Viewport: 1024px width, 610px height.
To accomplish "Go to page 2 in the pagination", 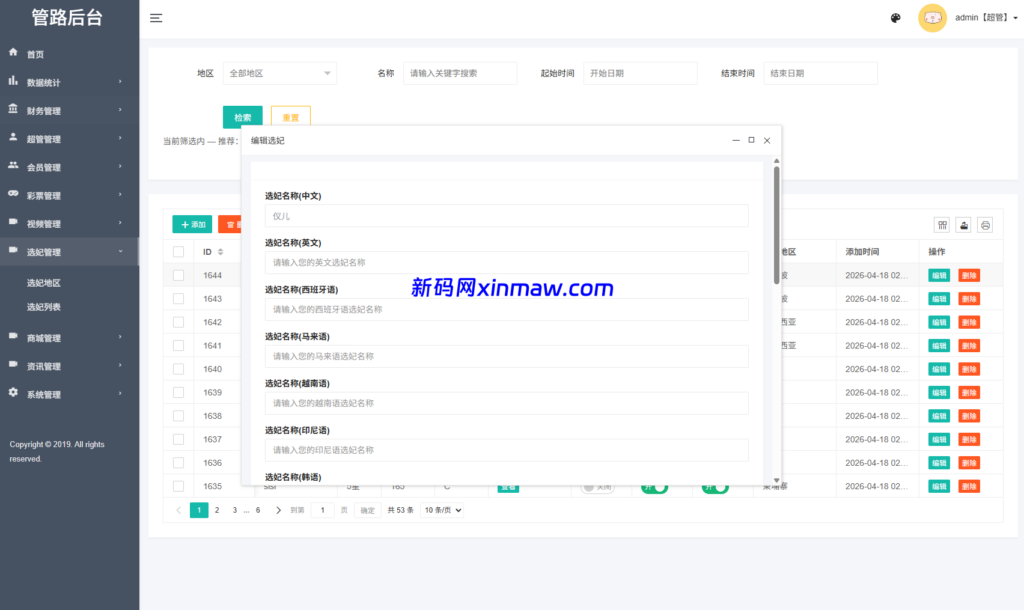I will [216, 509].
